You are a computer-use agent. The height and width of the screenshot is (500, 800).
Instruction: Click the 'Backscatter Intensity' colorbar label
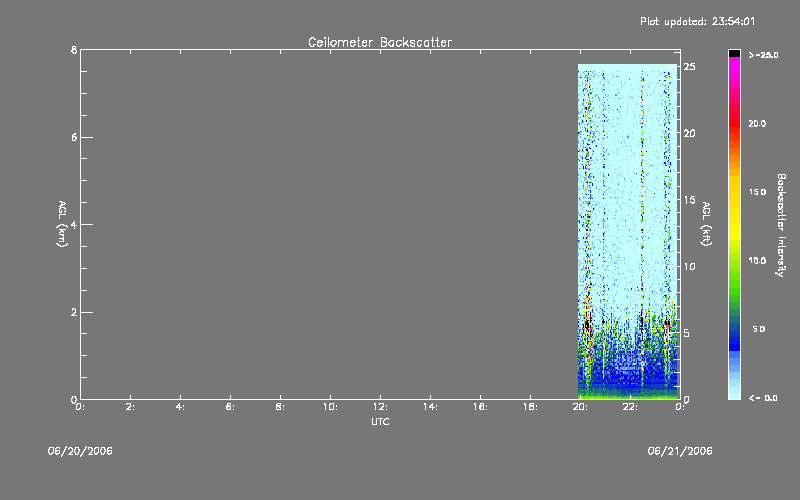pyautogui.click(x=781, y=225)
